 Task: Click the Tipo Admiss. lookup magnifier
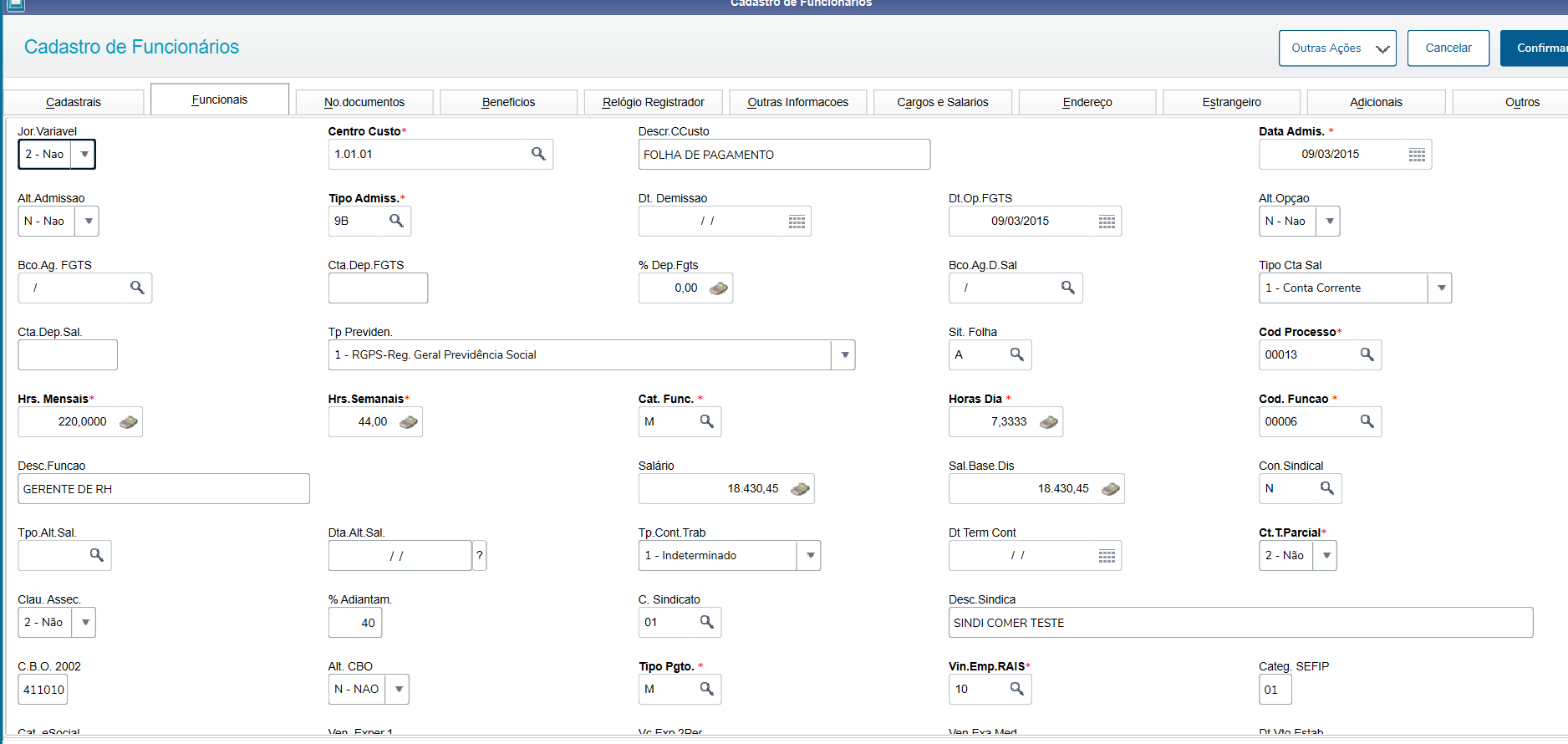click(396, 221)
